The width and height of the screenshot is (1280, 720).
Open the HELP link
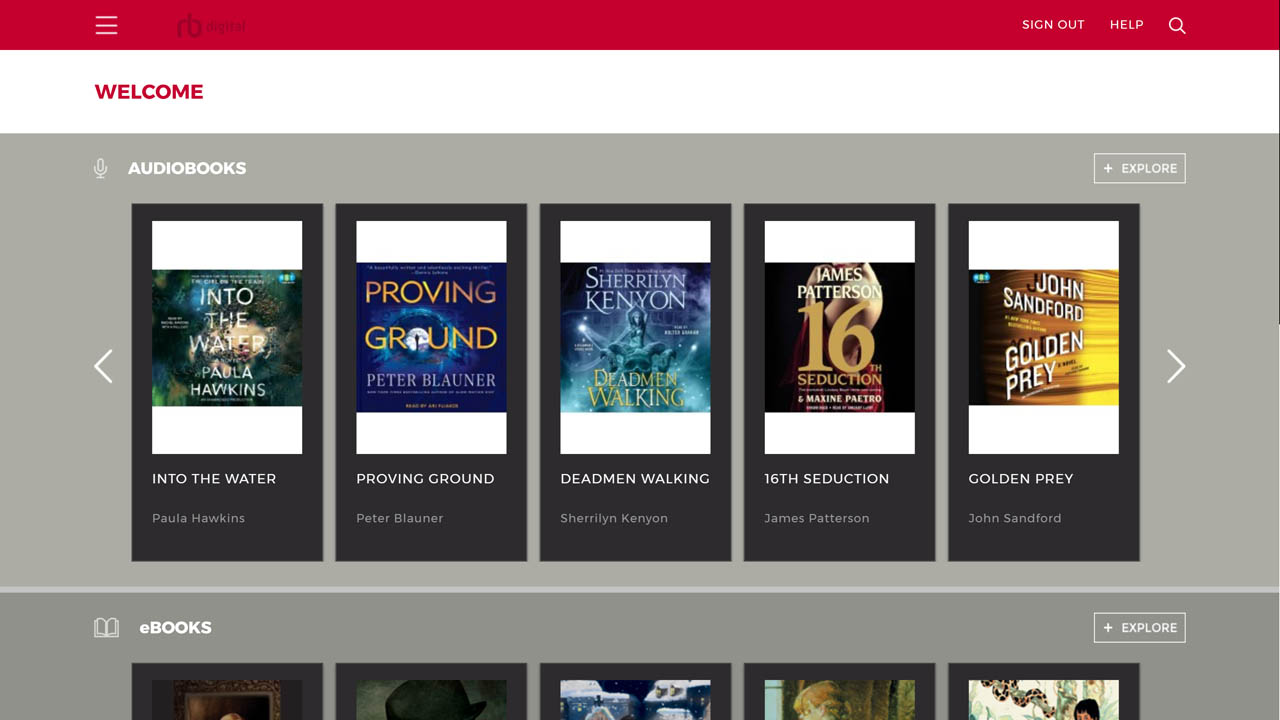[1127, 25]
